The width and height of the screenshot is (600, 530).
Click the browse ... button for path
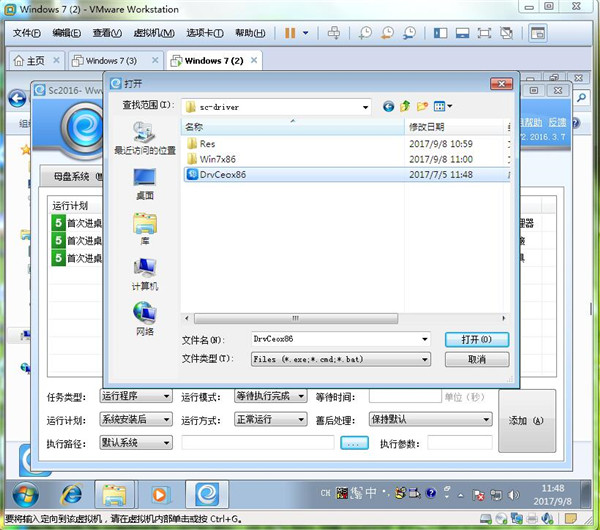pyautogui.click(x=354, y=443)
